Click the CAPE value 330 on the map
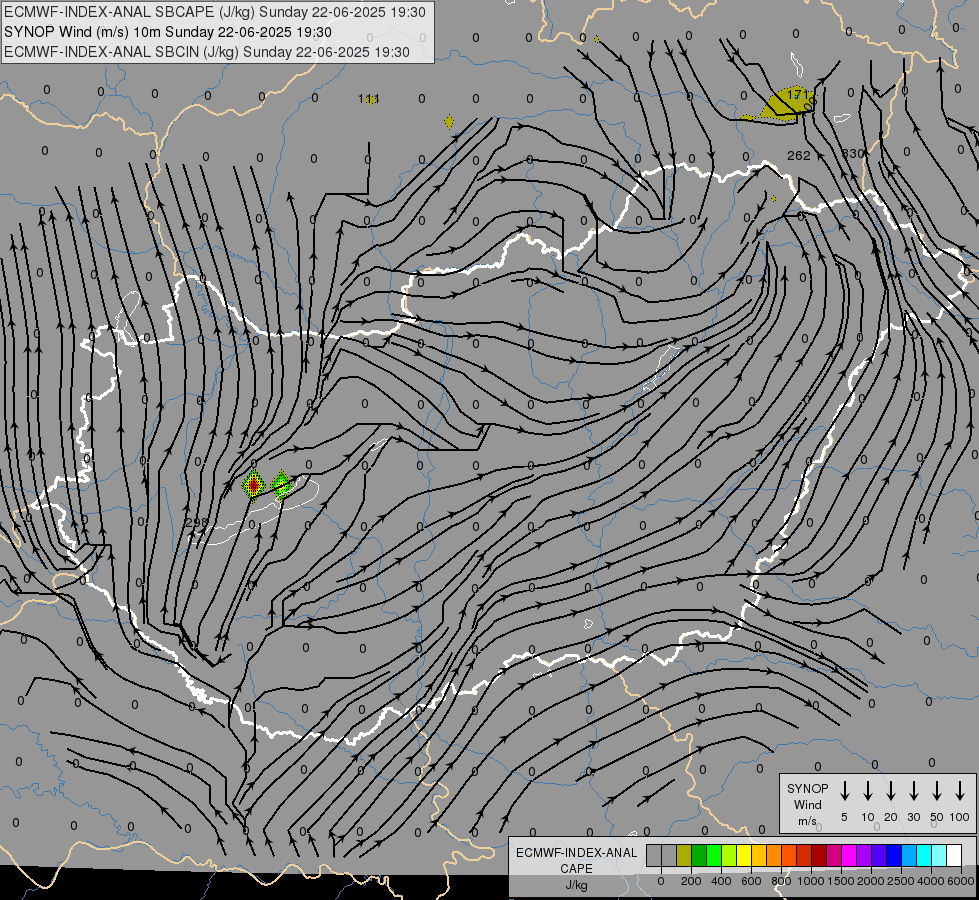This screenshot has width=979, height=900. click(x=853, y=154)
